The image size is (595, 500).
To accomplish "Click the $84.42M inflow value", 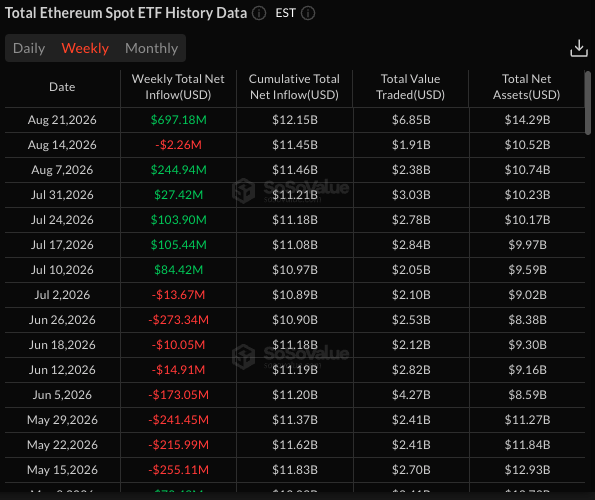I will [178, 270].
